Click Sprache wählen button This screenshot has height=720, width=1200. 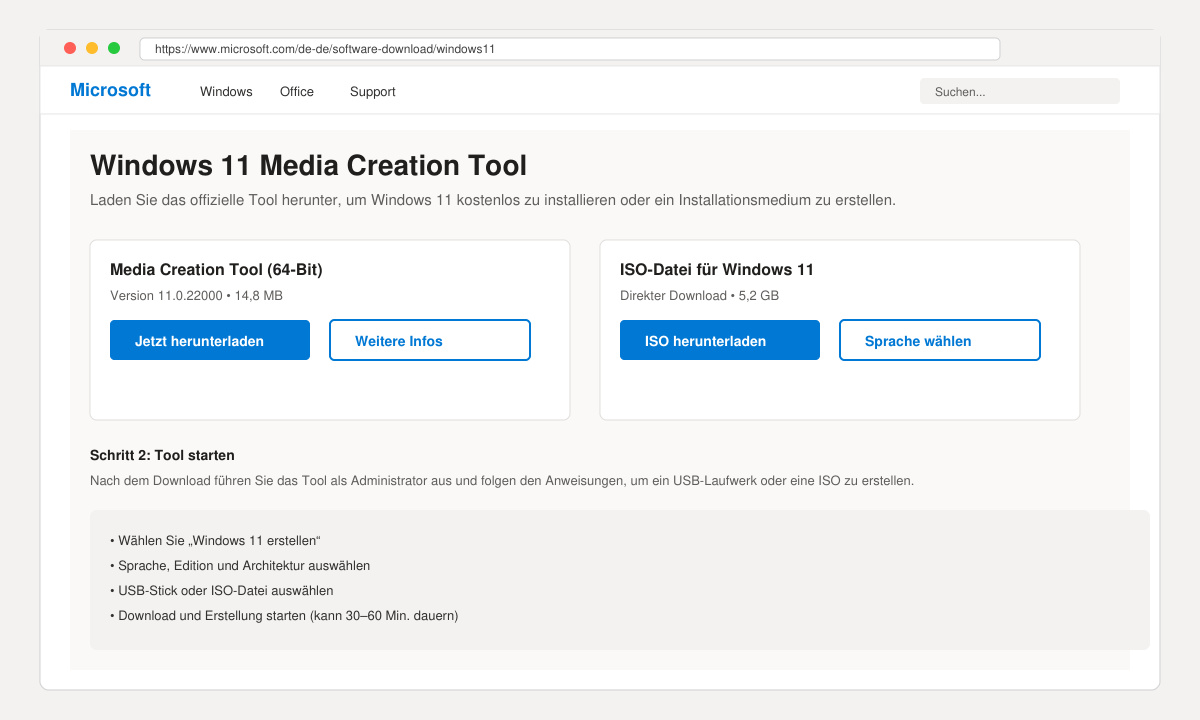click(x=940, y=340)
